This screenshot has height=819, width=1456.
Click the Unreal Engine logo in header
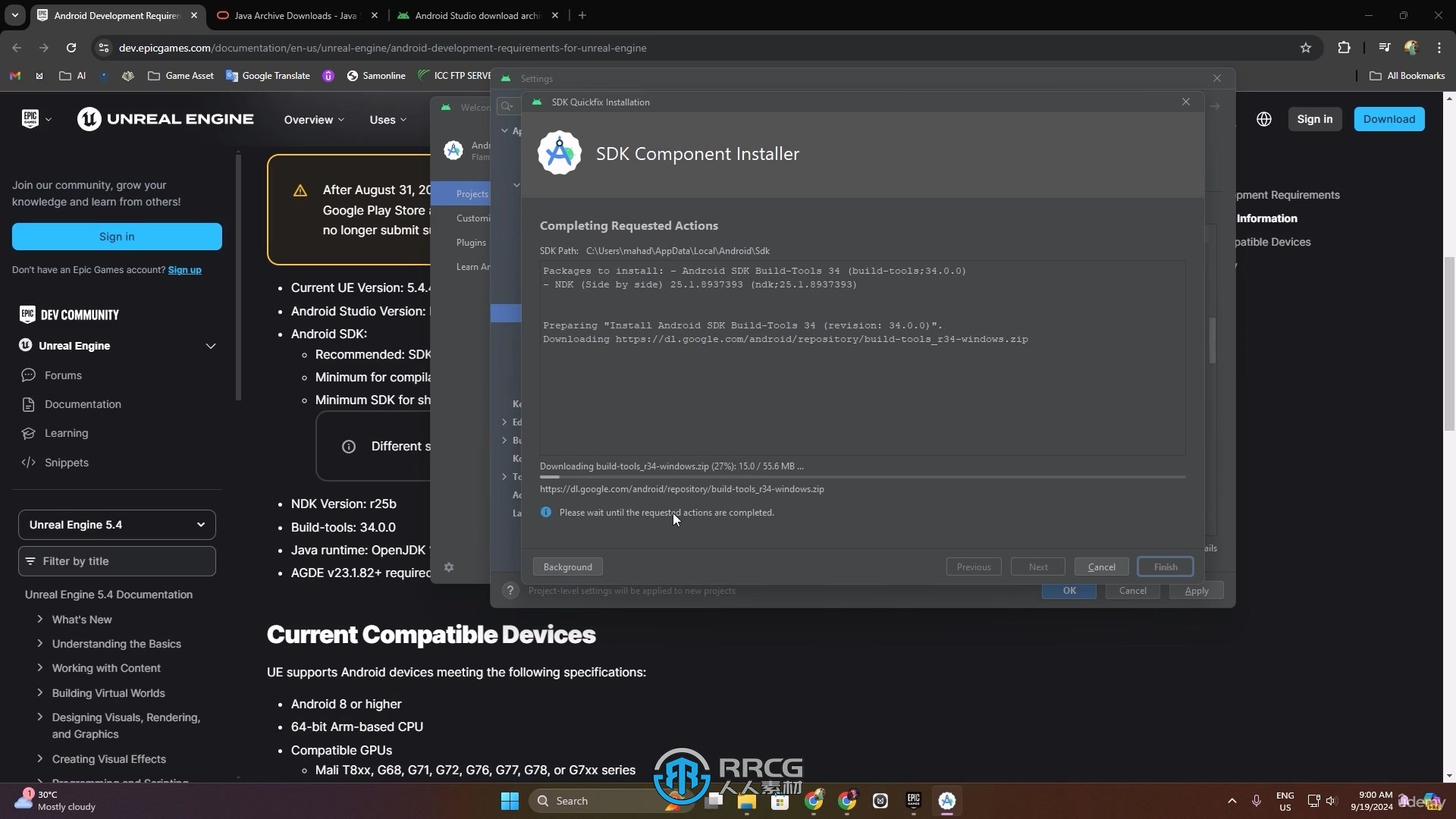(165, 119)
